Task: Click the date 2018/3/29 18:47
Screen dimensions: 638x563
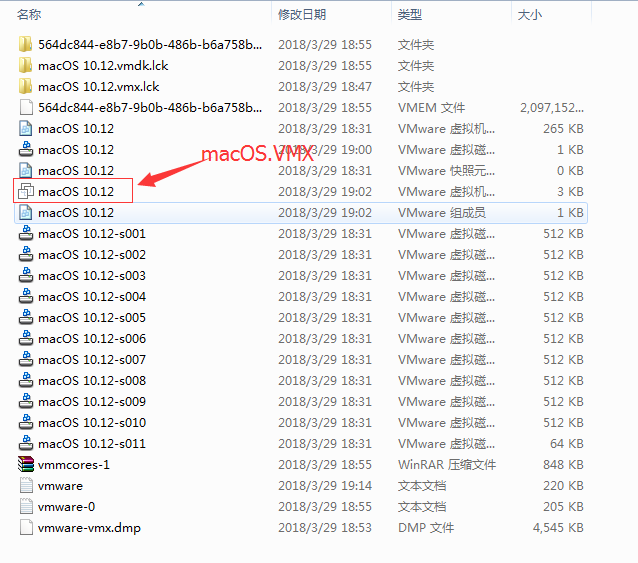Action: 325,87
